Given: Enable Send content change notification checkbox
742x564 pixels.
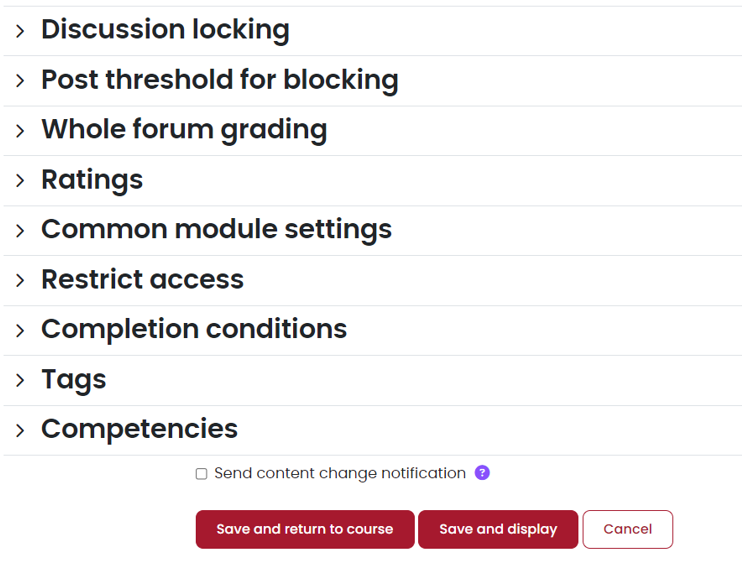Looking at the screenshot, I should click(201, 474).
